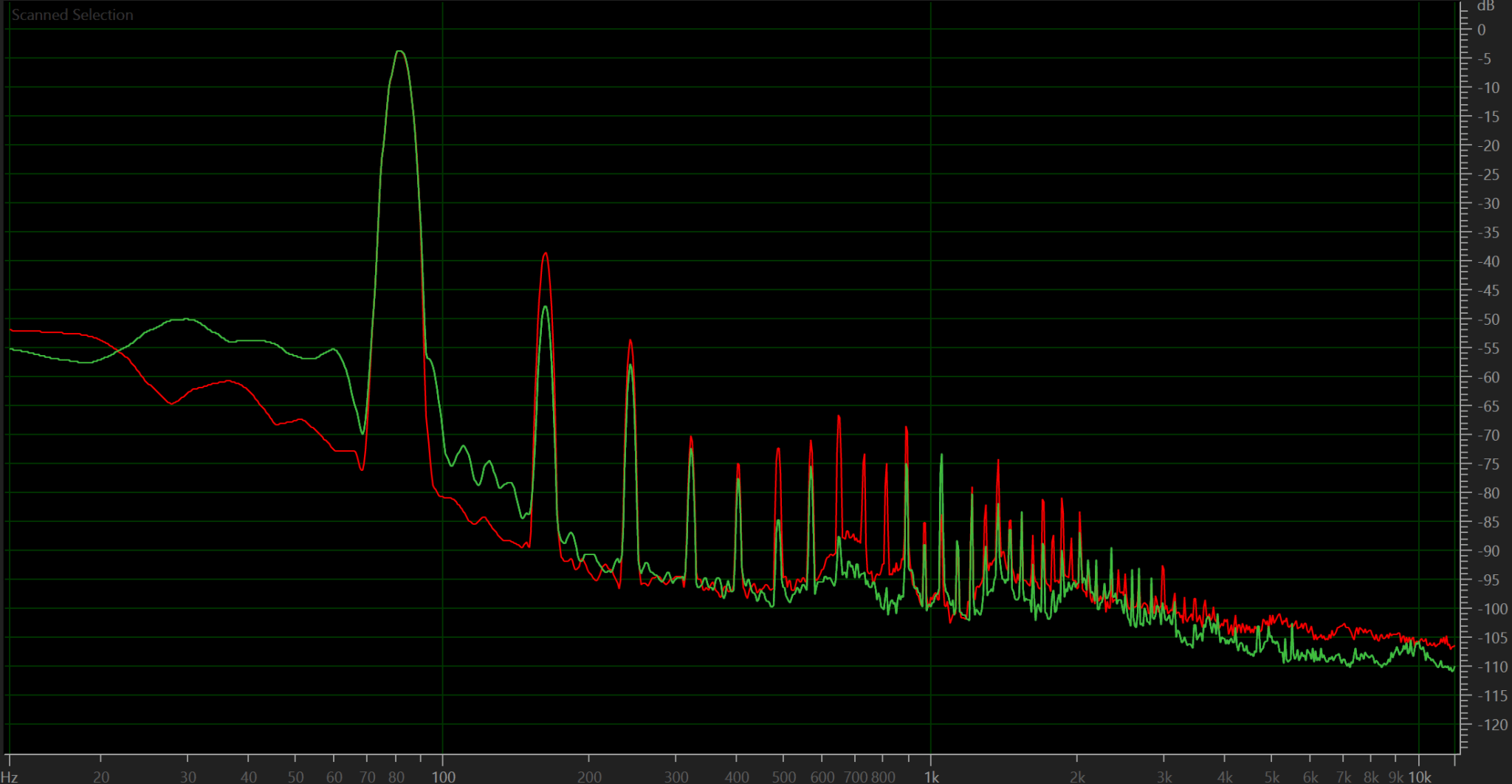Click the 5k frequency axis label
The height and width of the screenshot is (784, 1512).
point(1271,777)
